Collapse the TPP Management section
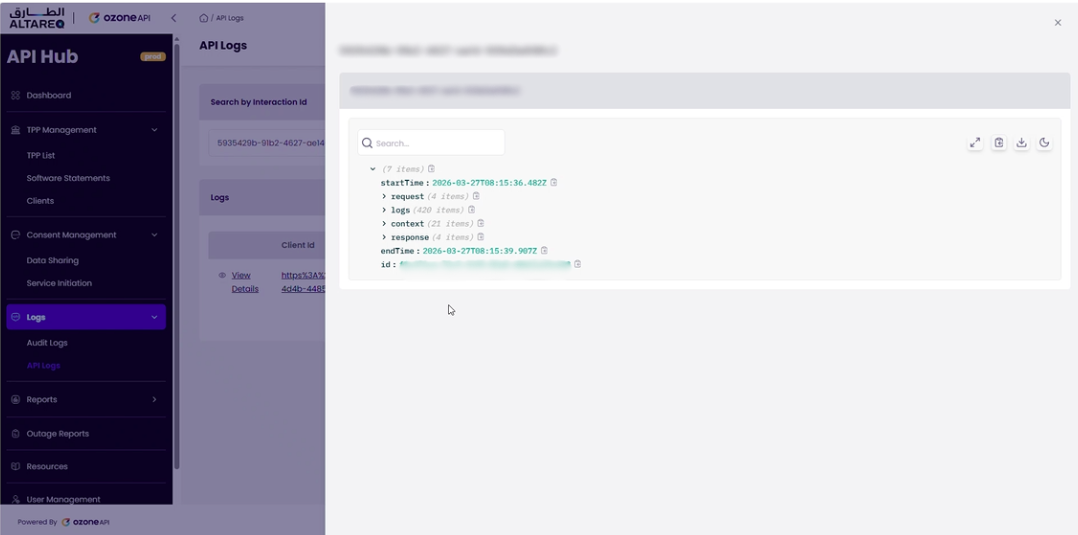1078x535 pixels. pos(154,130)
